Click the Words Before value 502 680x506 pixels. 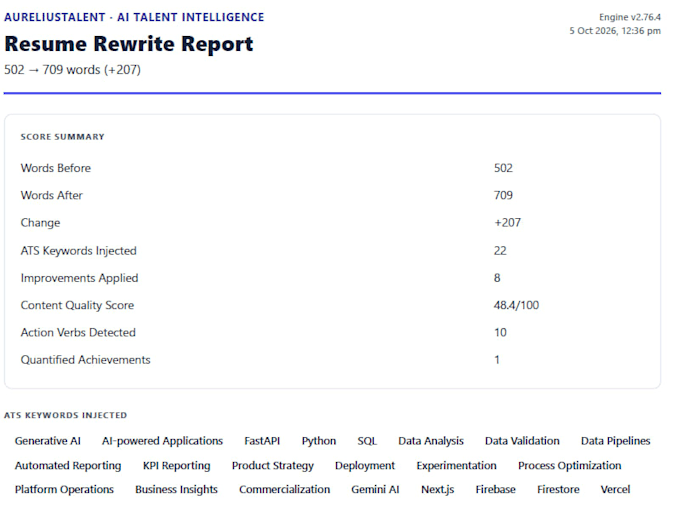[x=503, y=168]
